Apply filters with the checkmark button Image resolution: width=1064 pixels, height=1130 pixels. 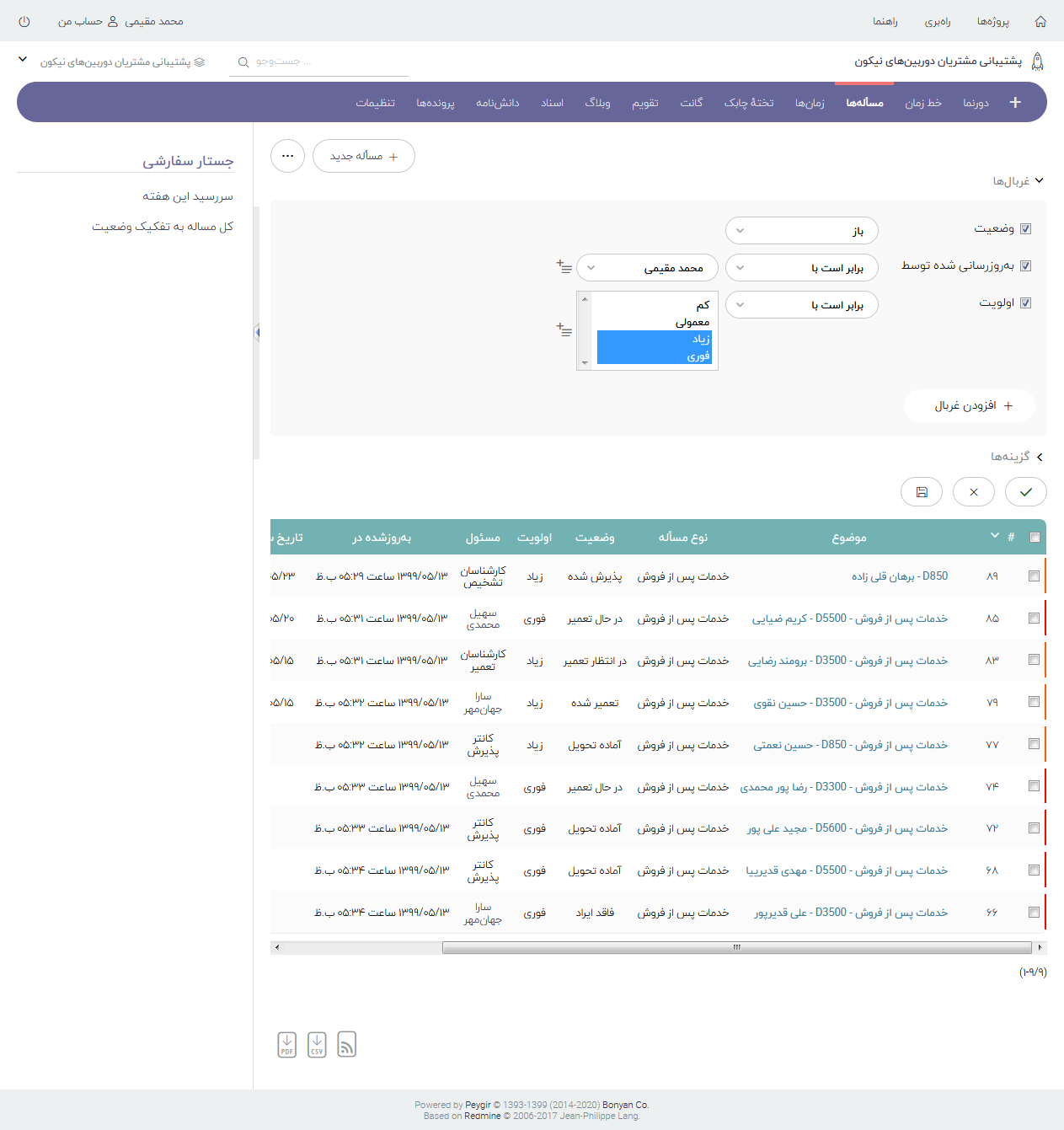(x=1025, y=492)
